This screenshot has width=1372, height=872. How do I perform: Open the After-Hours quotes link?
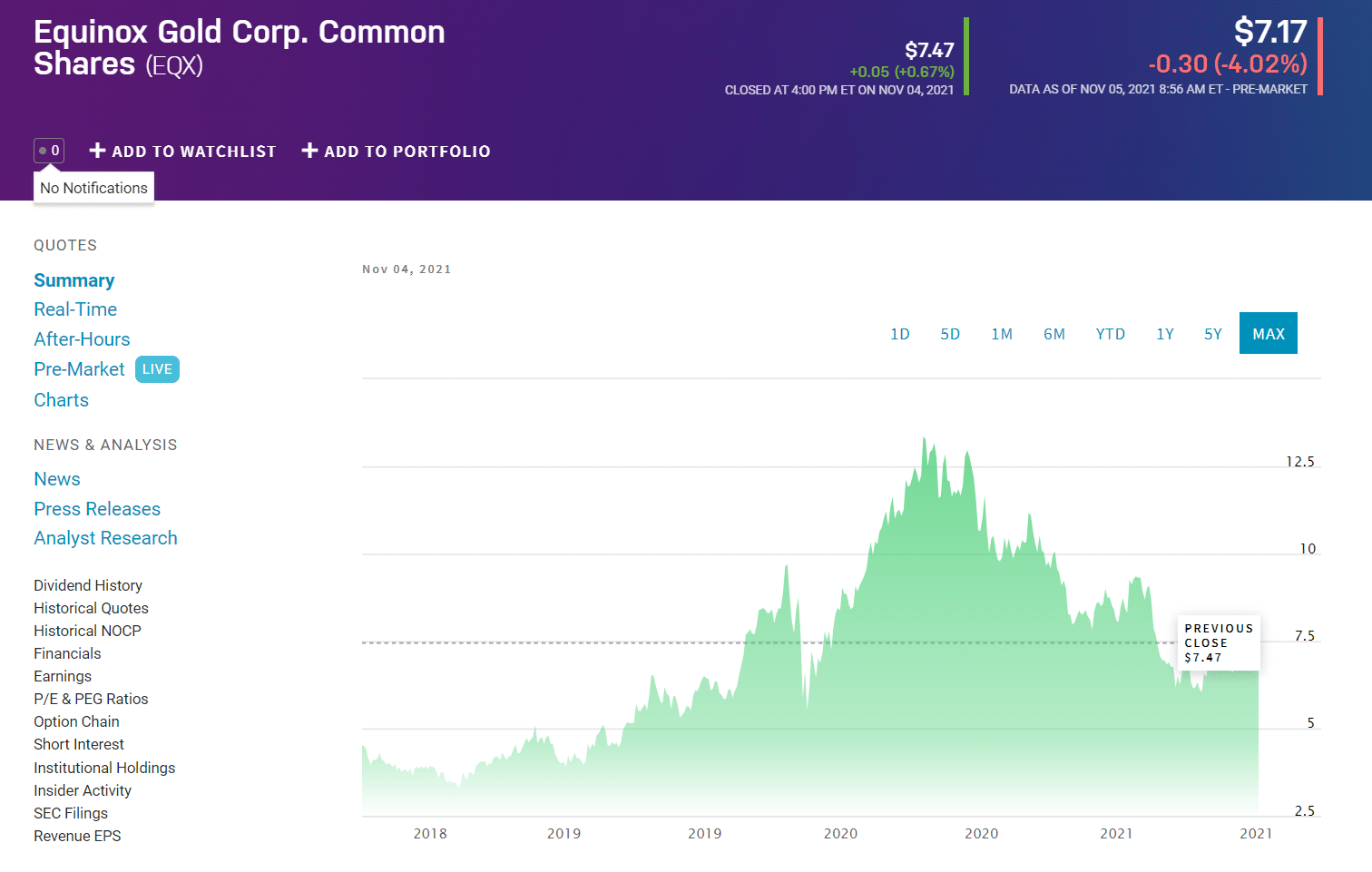pos(82,339)
